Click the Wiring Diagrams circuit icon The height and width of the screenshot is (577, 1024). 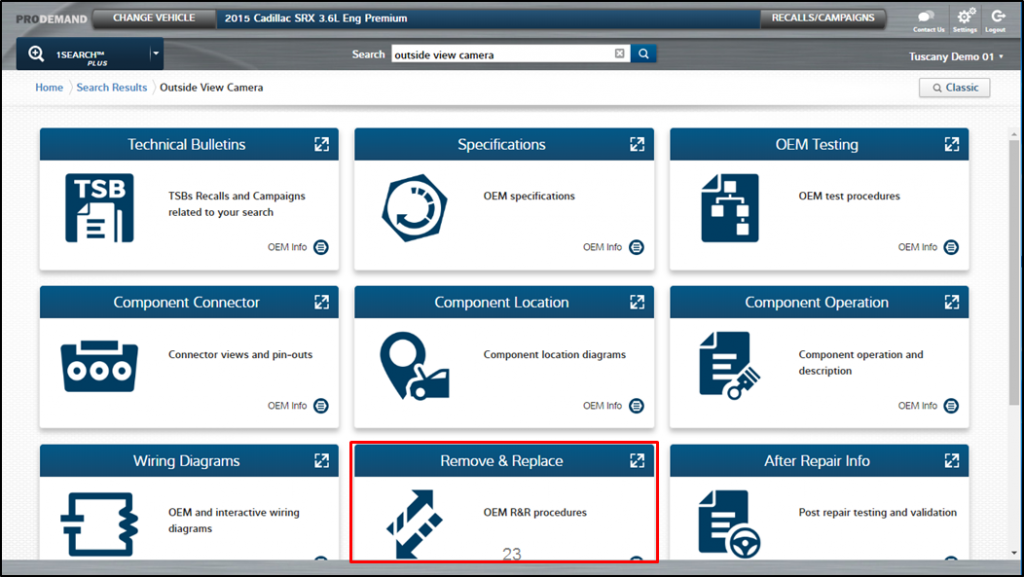(x=99, y=524)
